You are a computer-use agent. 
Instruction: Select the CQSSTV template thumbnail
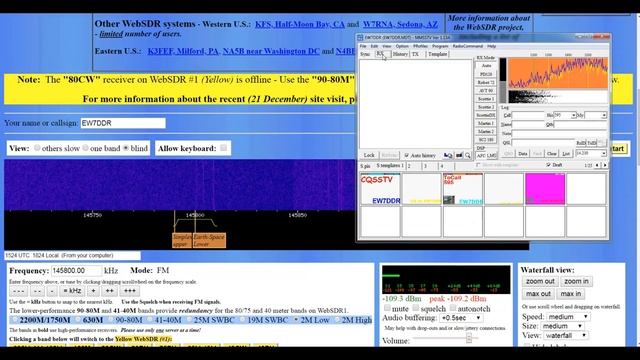click(x=380, y=189)
